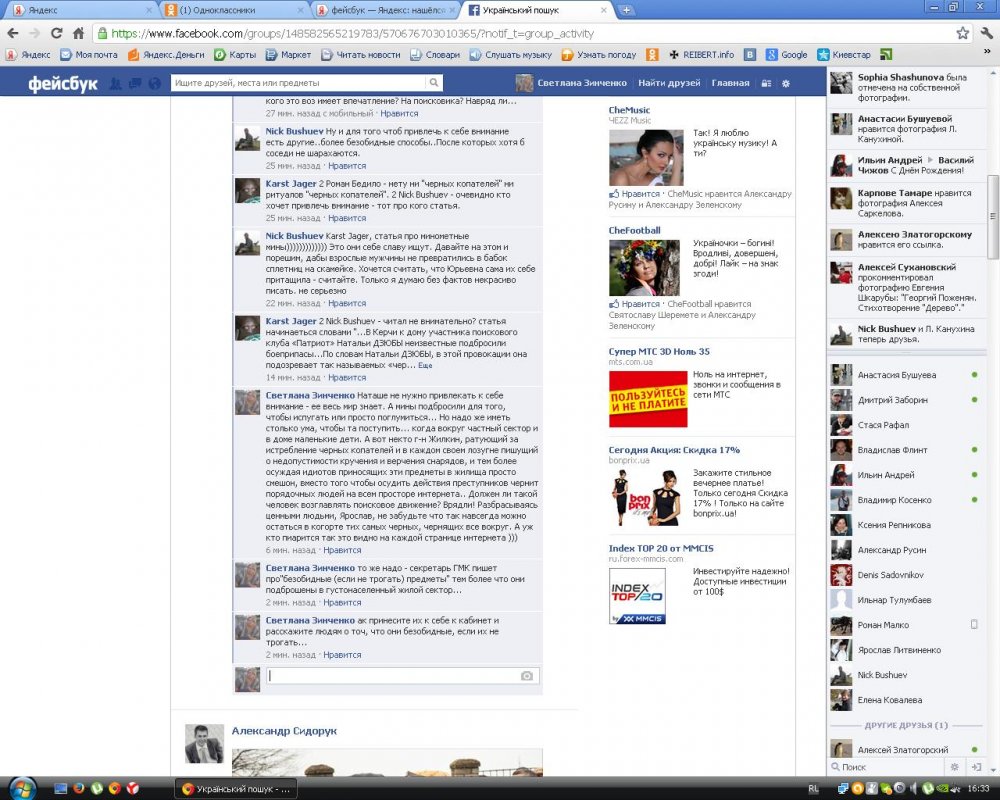Viewport: 1000px width, 800px height.
Task: Open Facebook friend requests icon
Action: click(115, 83)
